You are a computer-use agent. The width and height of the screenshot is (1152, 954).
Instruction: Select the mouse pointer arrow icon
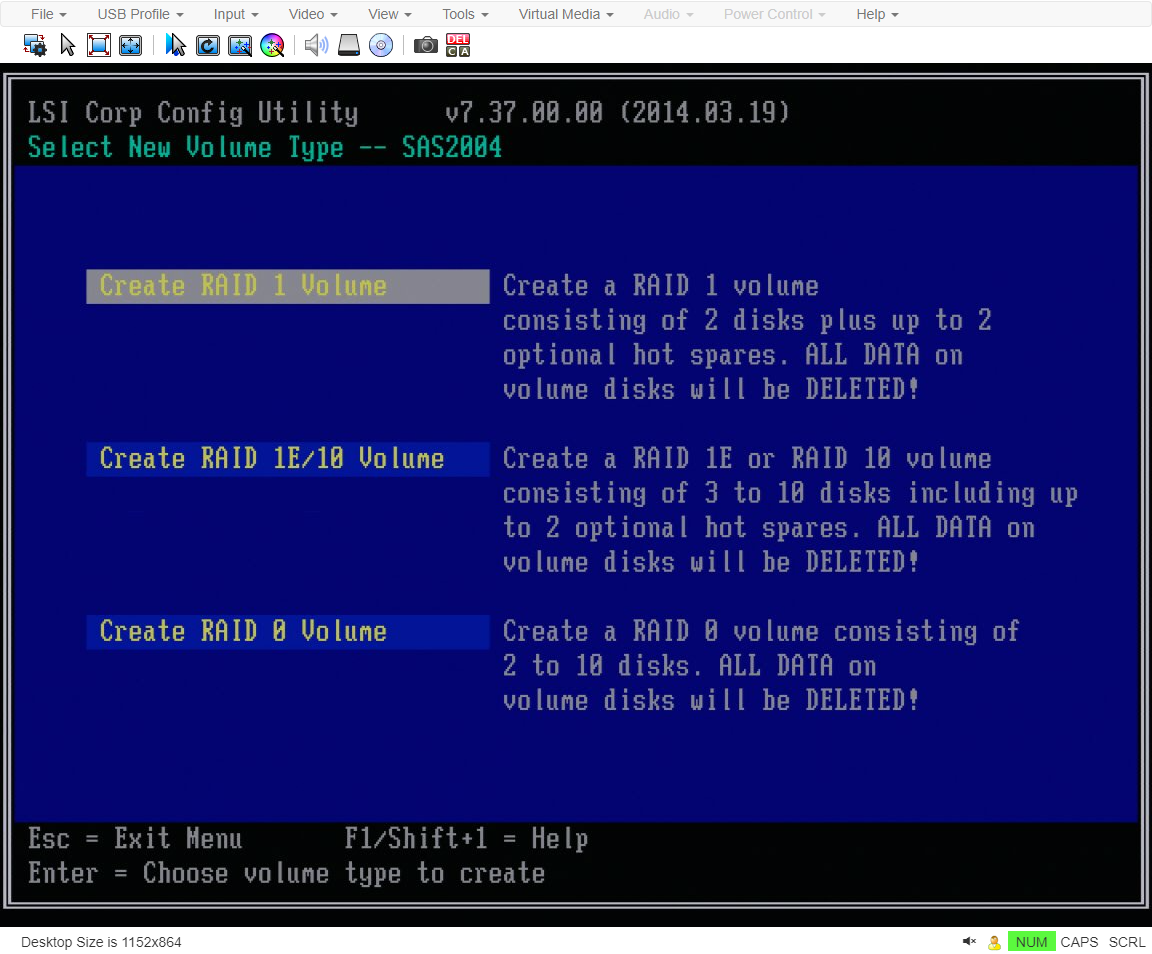pos(68,46)
